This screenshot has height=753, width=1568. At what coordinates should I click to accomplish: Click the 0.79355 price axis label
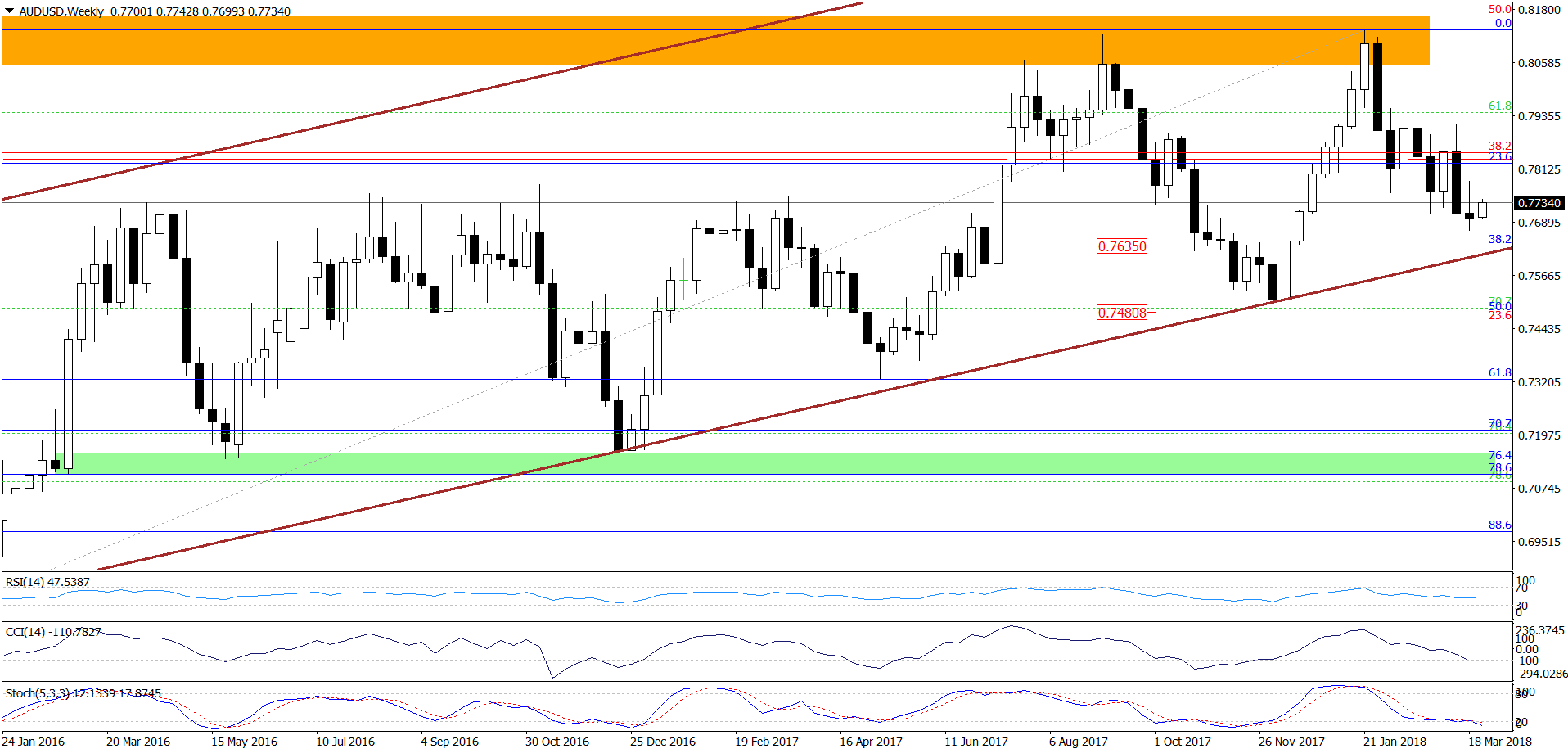(x=1539, y=116)
